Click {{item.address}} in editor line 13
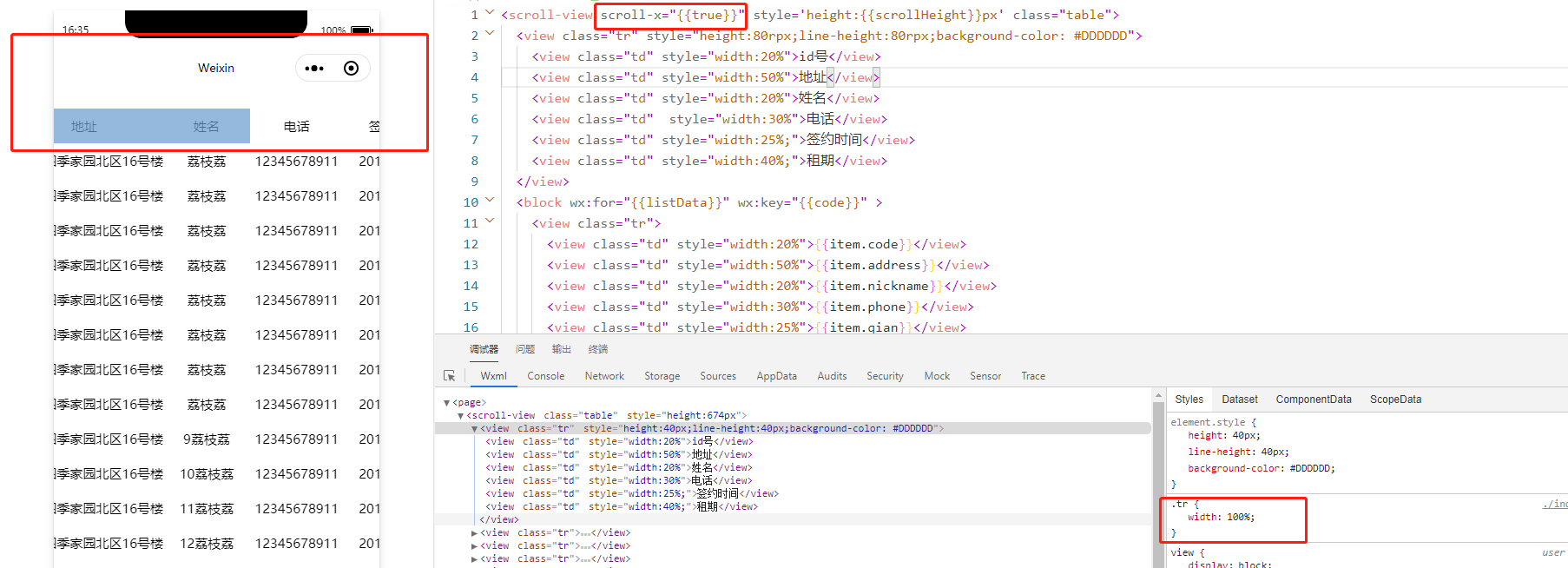This screenshot has width=1568, height=568. [875, 265]
